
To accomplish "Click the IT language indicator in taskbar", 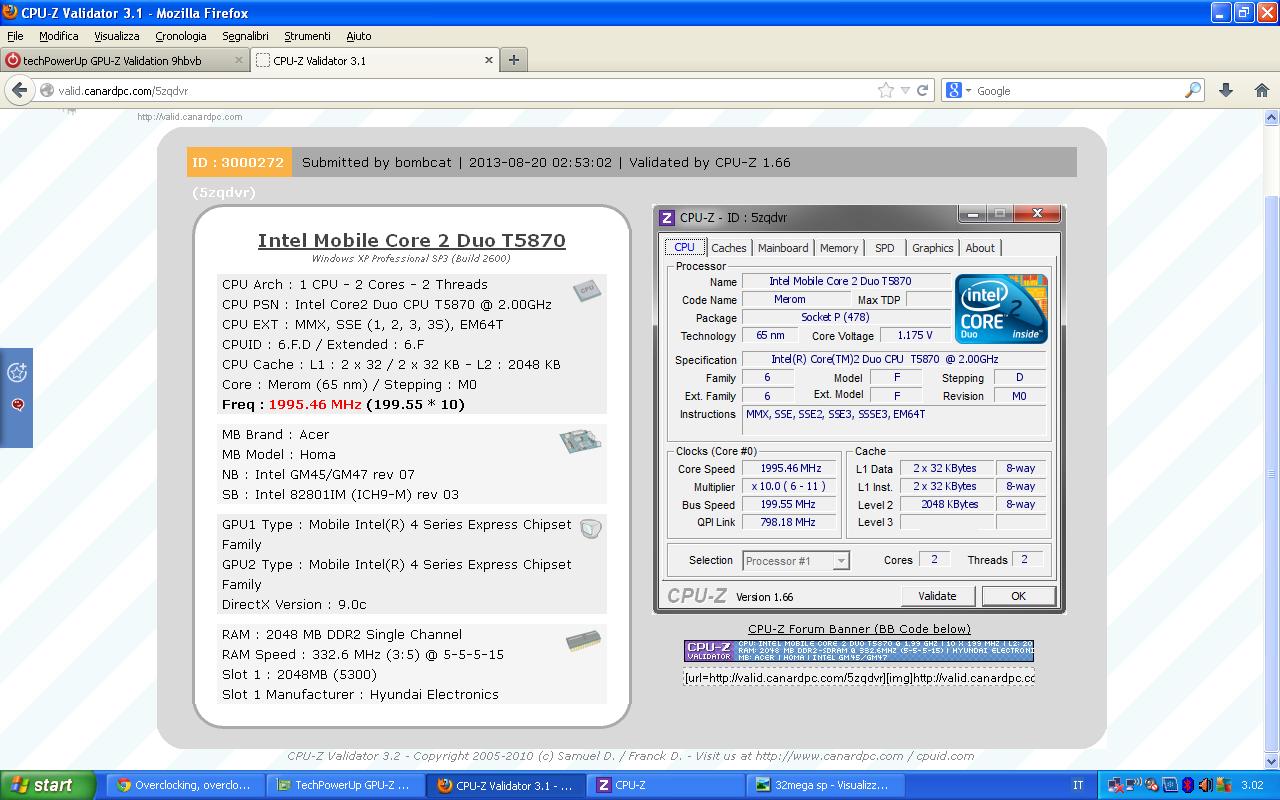I will tap(1078, 786).
